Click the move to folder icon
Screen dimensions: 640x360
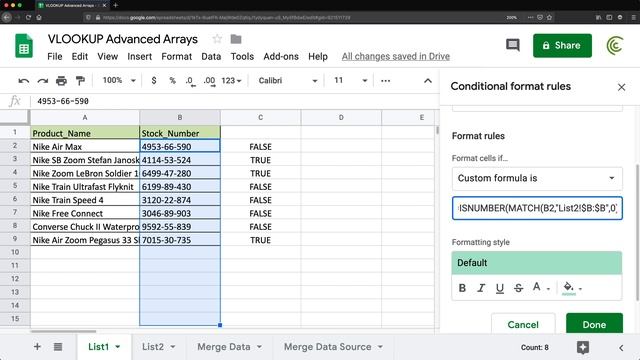[236, 39]
